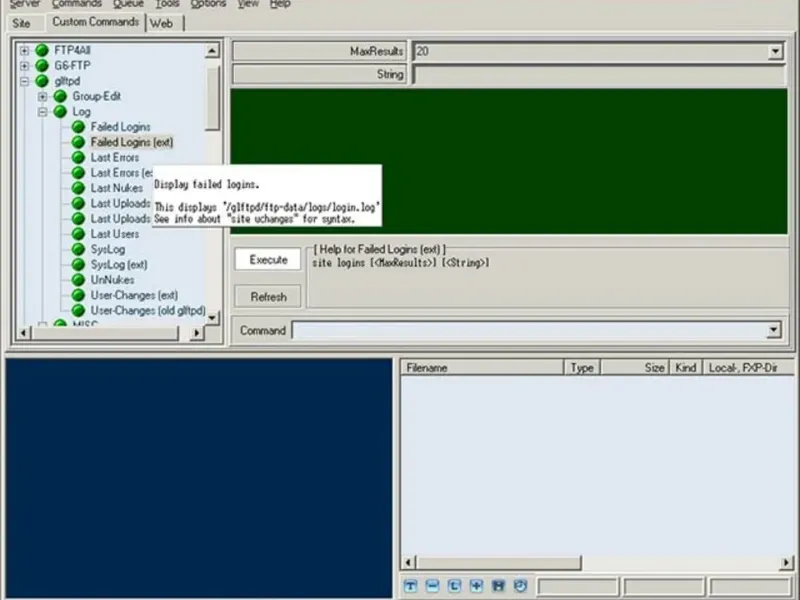Image resolution: width=800 pixels, height=600 pixels.
Task: Click the L icon below the file list
Action: (x=454, y=586)
